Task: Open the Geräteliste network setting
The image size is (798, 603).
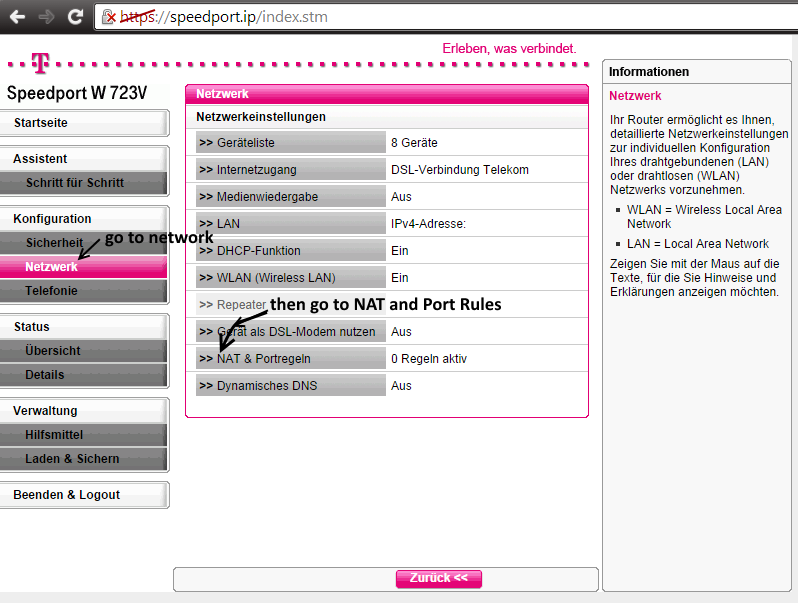Action: point(291,142)
